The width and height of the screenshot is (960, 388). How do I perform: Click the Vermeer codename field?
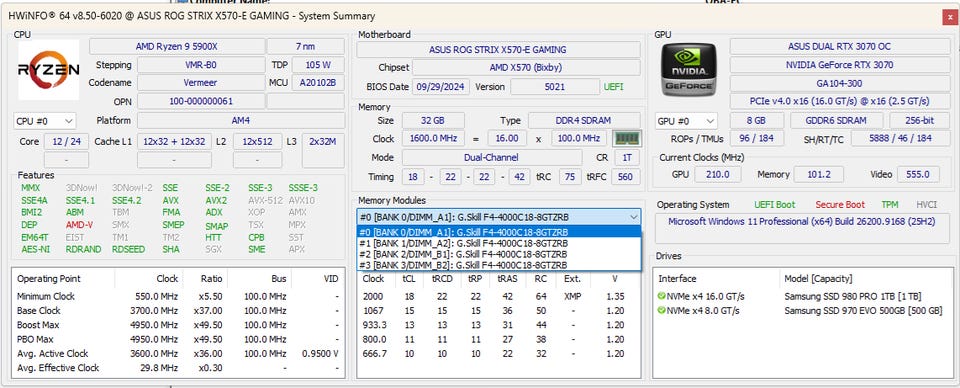(x=201, y=83)
